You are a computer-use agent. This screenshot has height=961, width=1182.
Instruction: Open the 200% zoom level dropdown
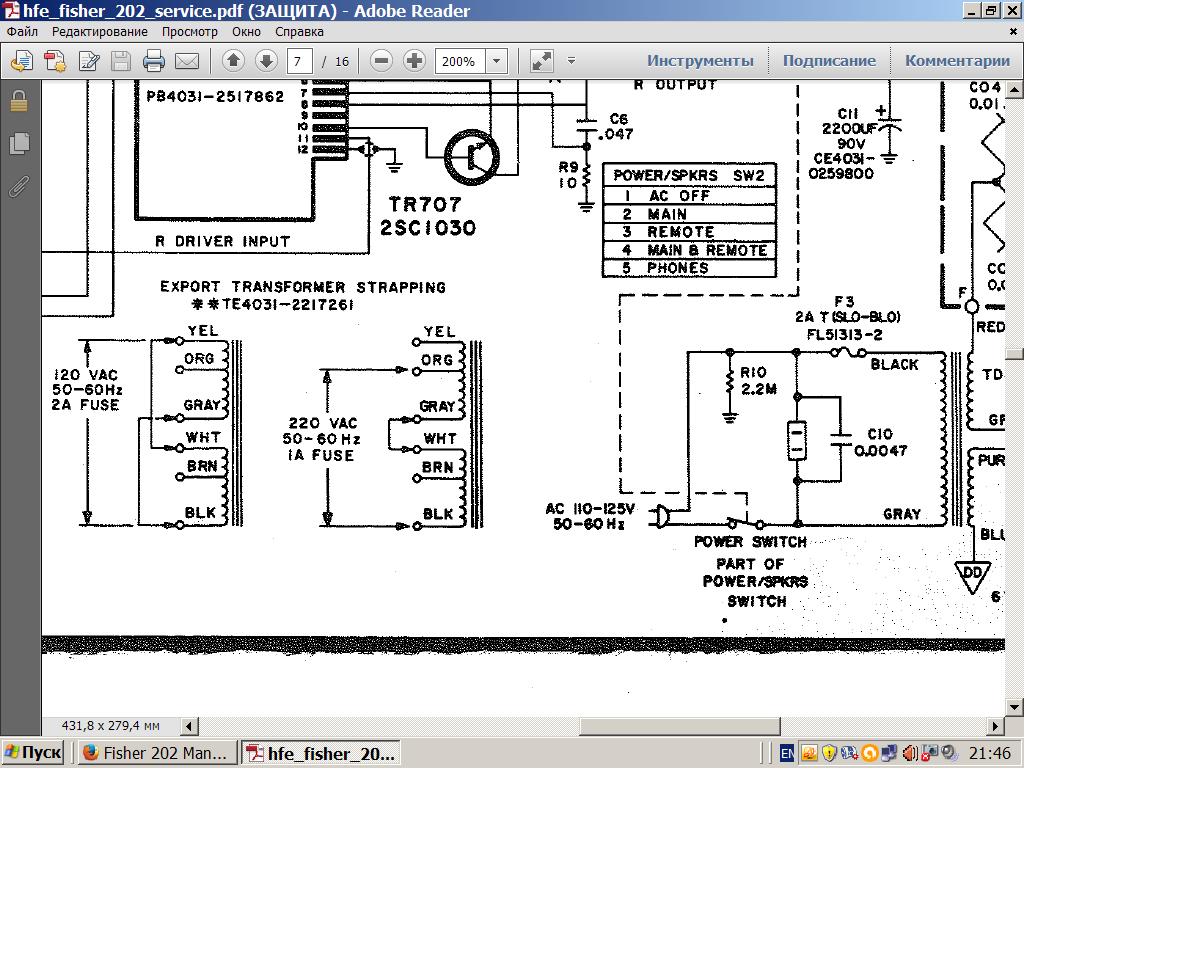[496, 61]
